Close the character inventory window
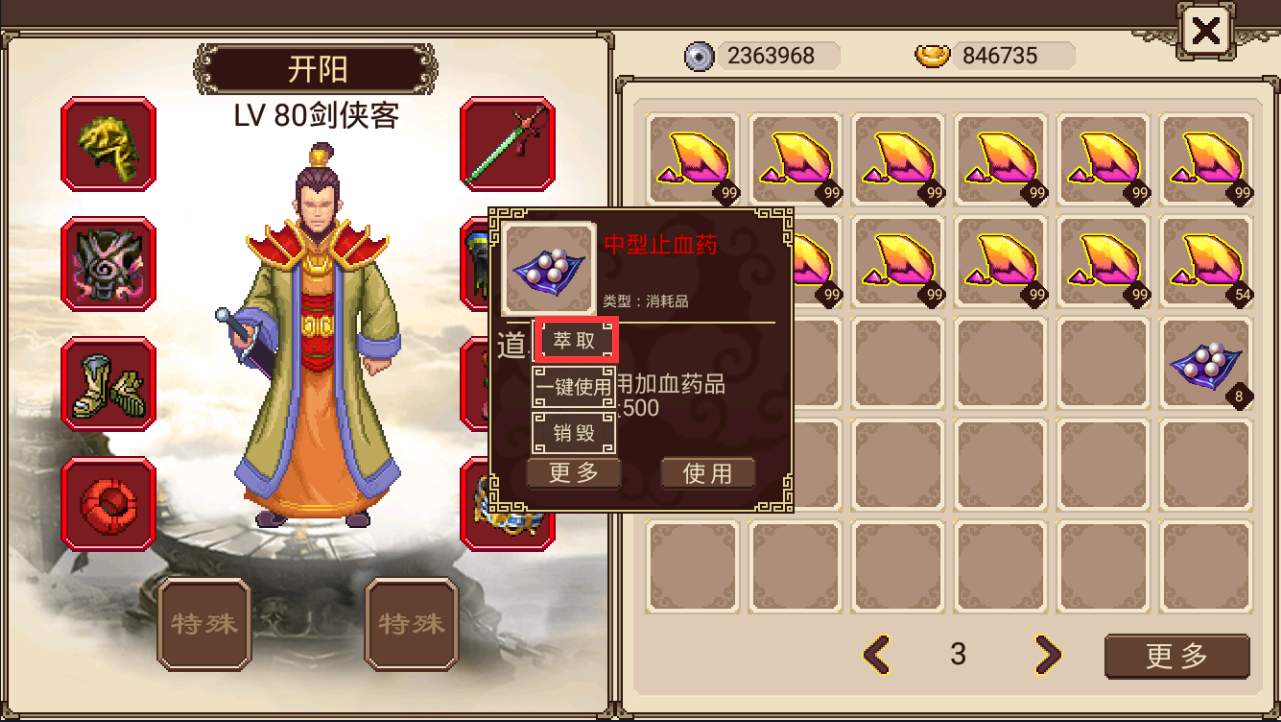 point(1206,33)
